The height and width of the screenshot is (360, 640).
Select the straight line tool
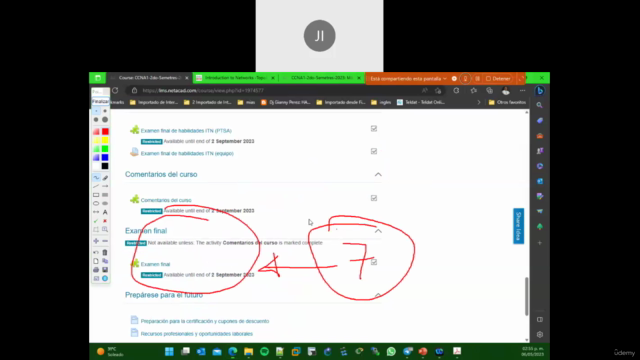[x=96, y=186]
